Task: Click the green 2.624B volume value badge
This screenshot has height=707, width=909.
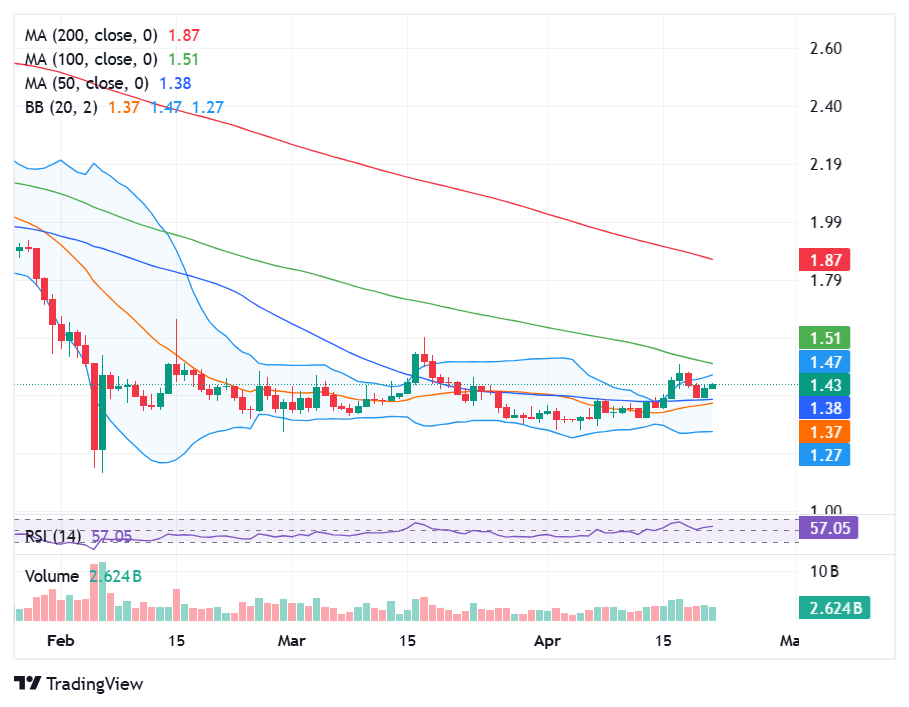Action: click(x=833, y=606)
